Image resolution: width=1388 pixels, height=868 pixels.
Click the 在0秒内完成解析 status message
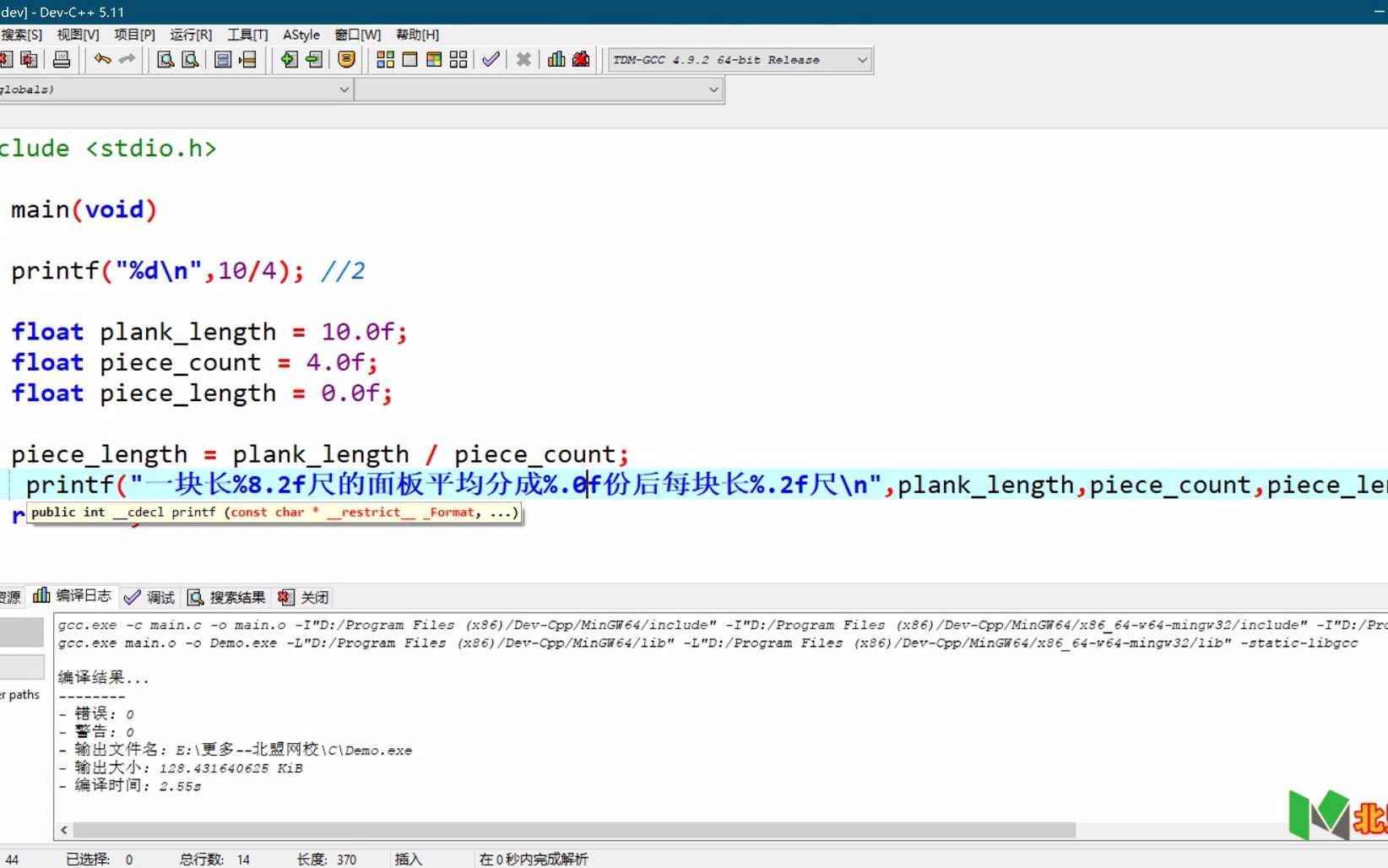point(534,860)
